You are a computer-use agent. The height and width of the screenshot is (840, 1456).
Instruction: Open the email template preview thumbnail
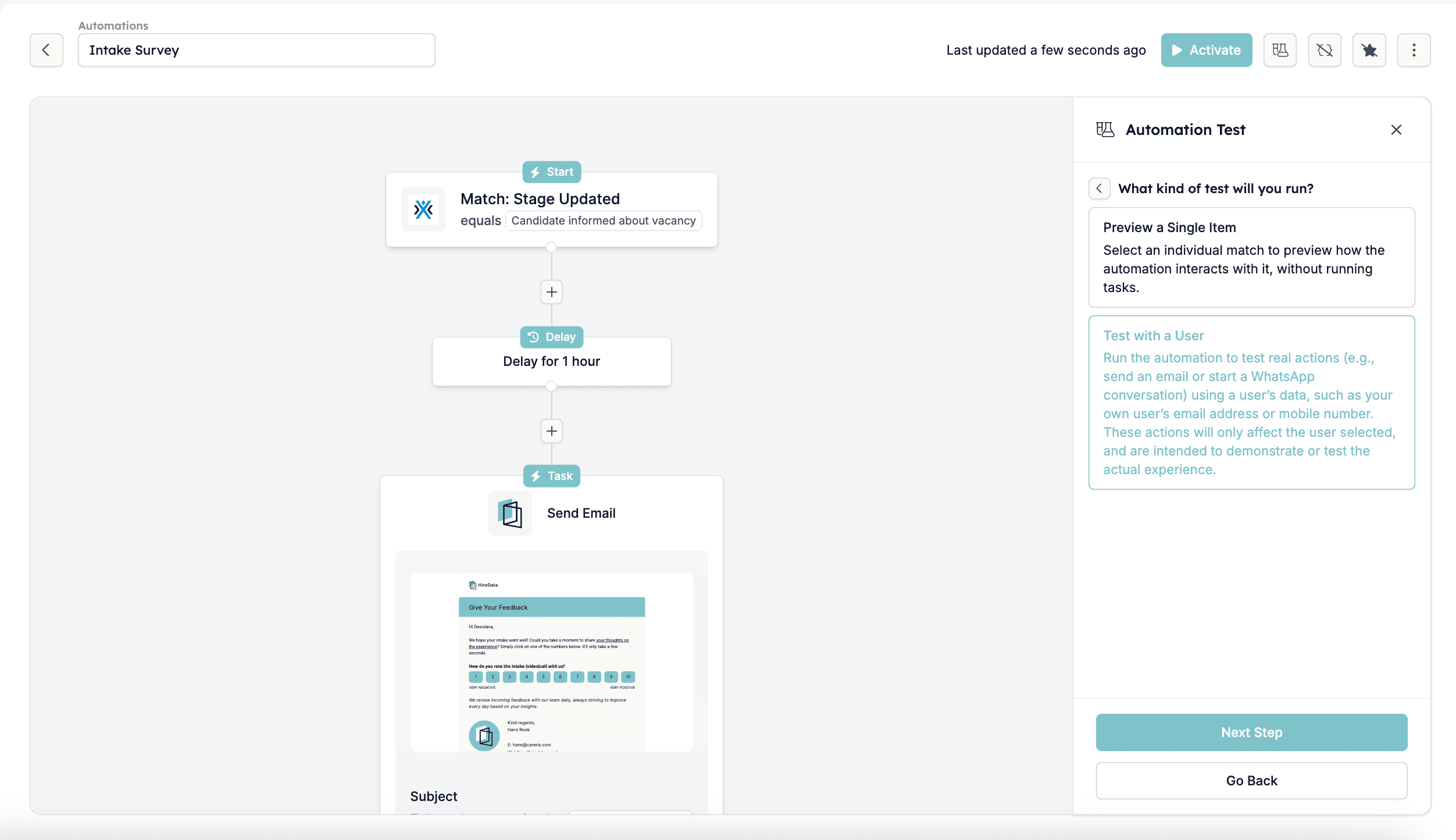point(552,662)
